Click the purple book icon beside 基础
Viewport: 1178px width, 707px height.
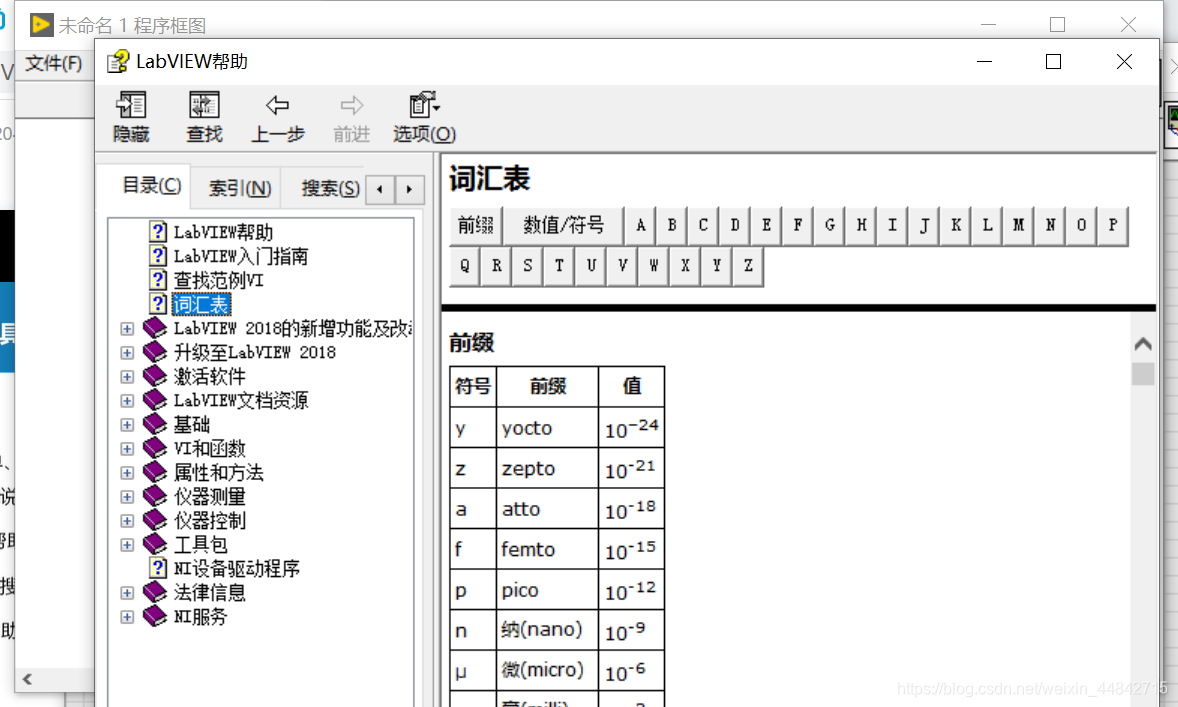155,424
